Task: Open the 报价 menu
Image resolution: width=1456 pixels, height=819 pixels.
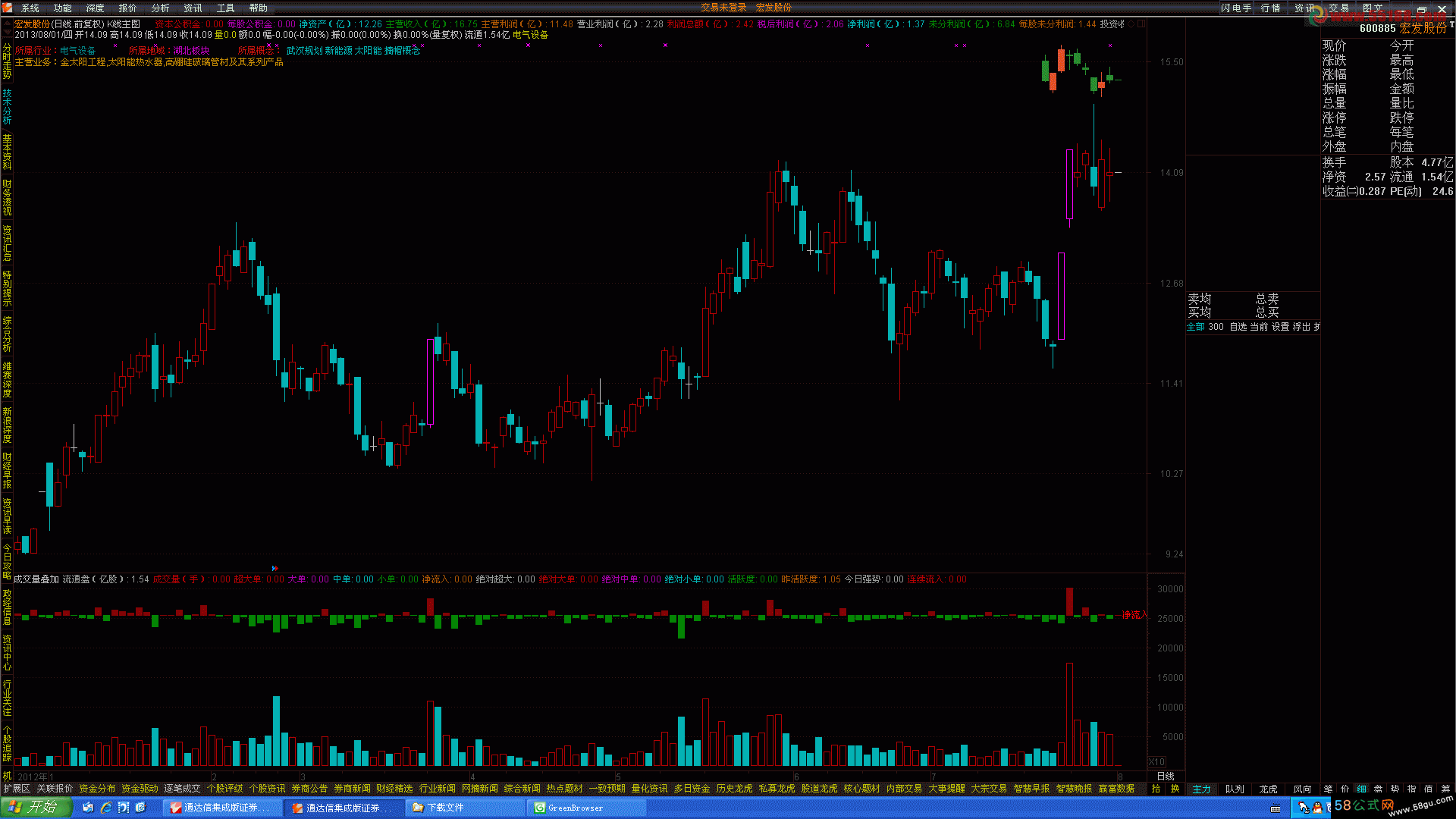Action: [x=128, y=8]
